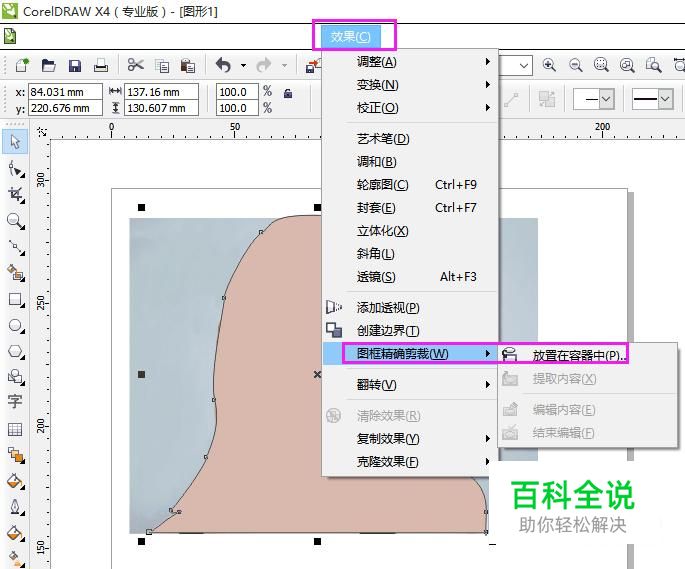The image size is (685, 569).
Task: Click the Paste clipboard icon
Action: pyautogui.click(x=188, y=66)
